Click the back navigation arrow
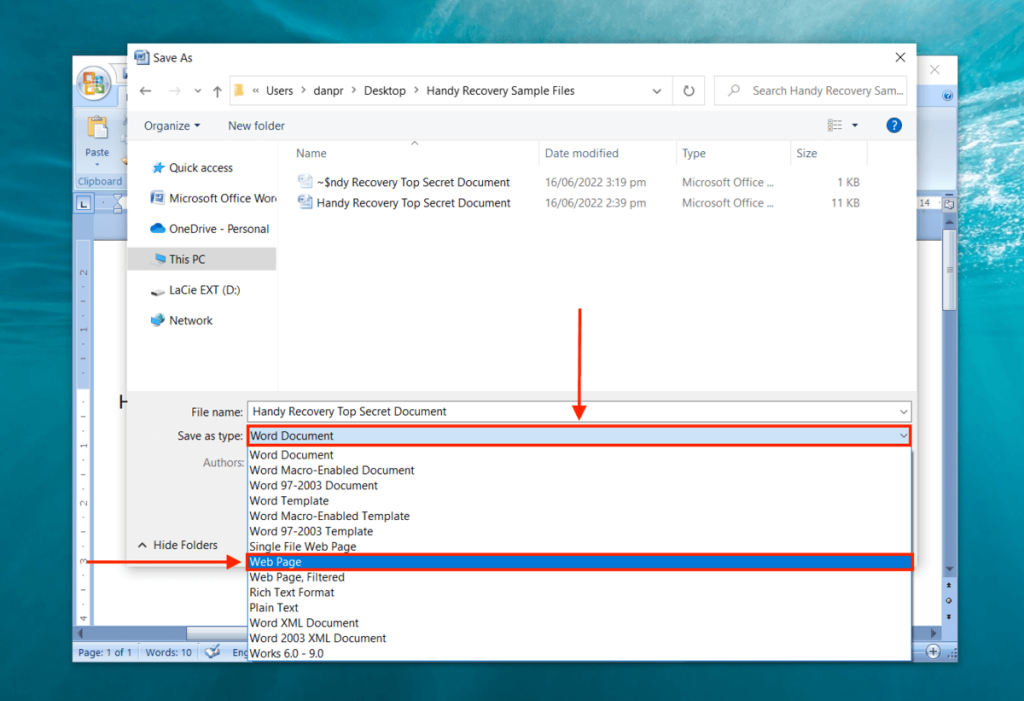 (146, 90)
